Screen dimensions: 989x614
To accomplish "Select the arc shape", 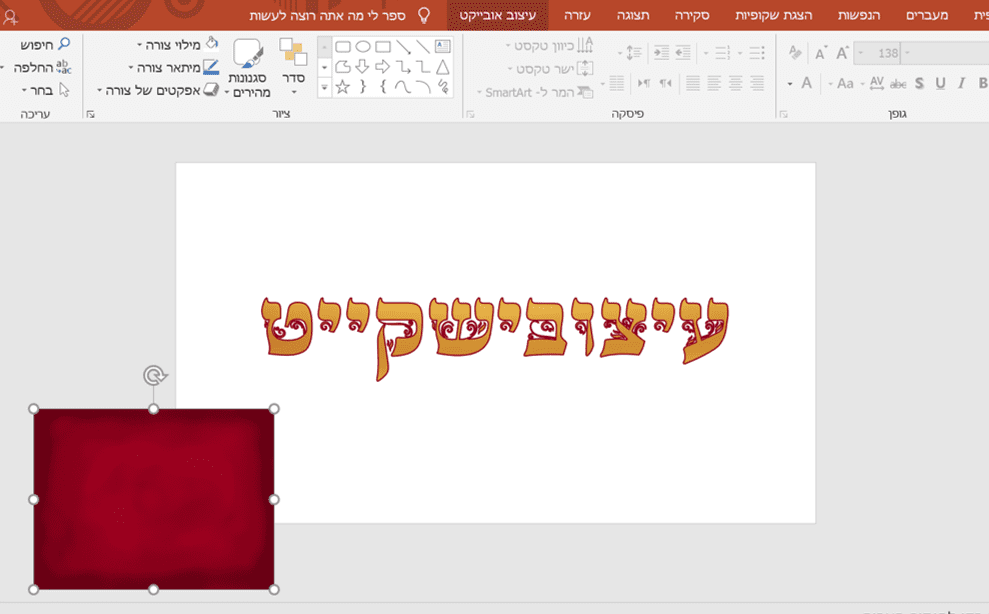I will pos(423,86).
